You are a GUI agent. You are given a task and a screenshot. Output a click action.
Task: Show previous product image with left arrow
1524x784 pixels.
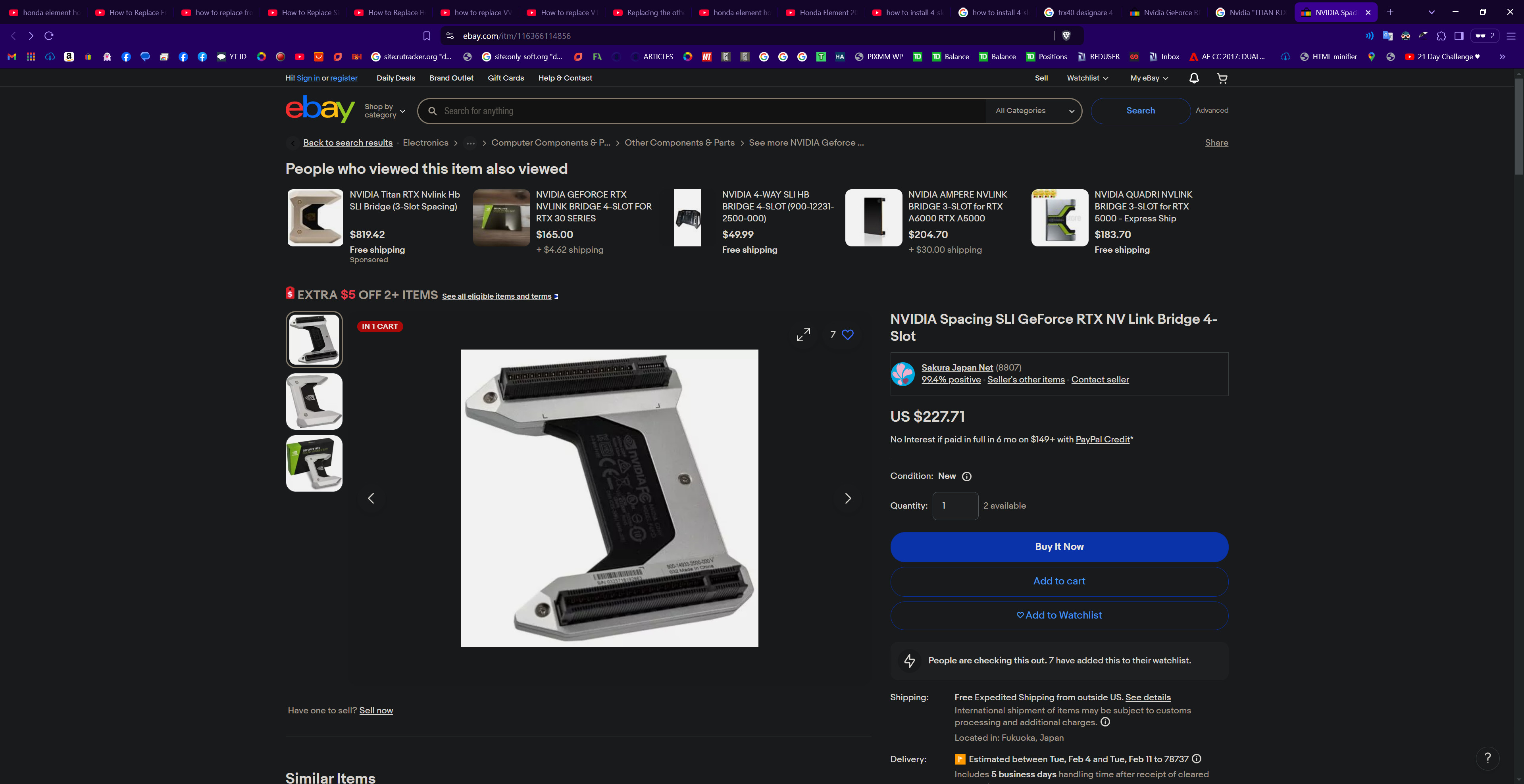(371, 498)
